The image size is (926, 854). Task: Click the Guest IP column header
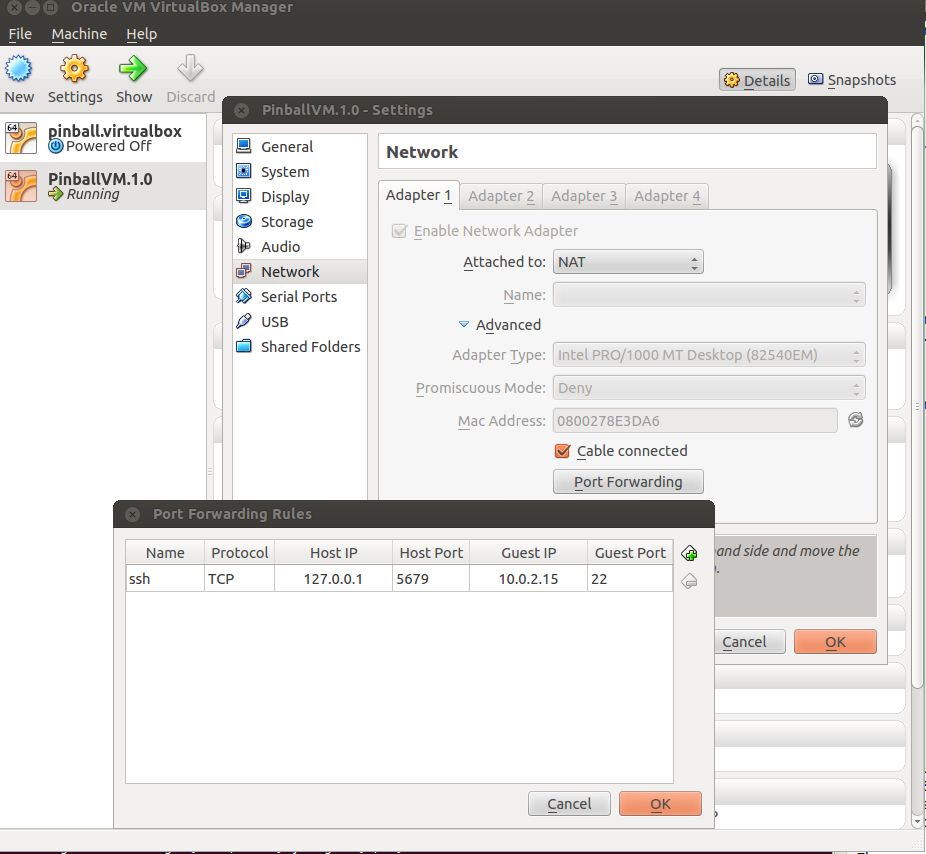click(529, 553)
